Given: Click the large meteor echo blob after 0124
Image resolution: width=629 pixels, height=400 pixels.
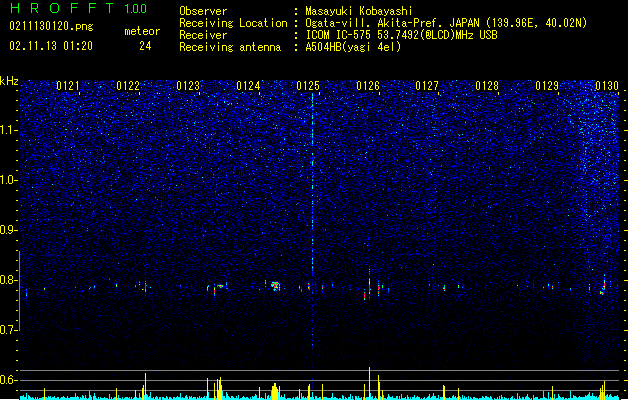Looking at the screenshot, I should point(275,286).
